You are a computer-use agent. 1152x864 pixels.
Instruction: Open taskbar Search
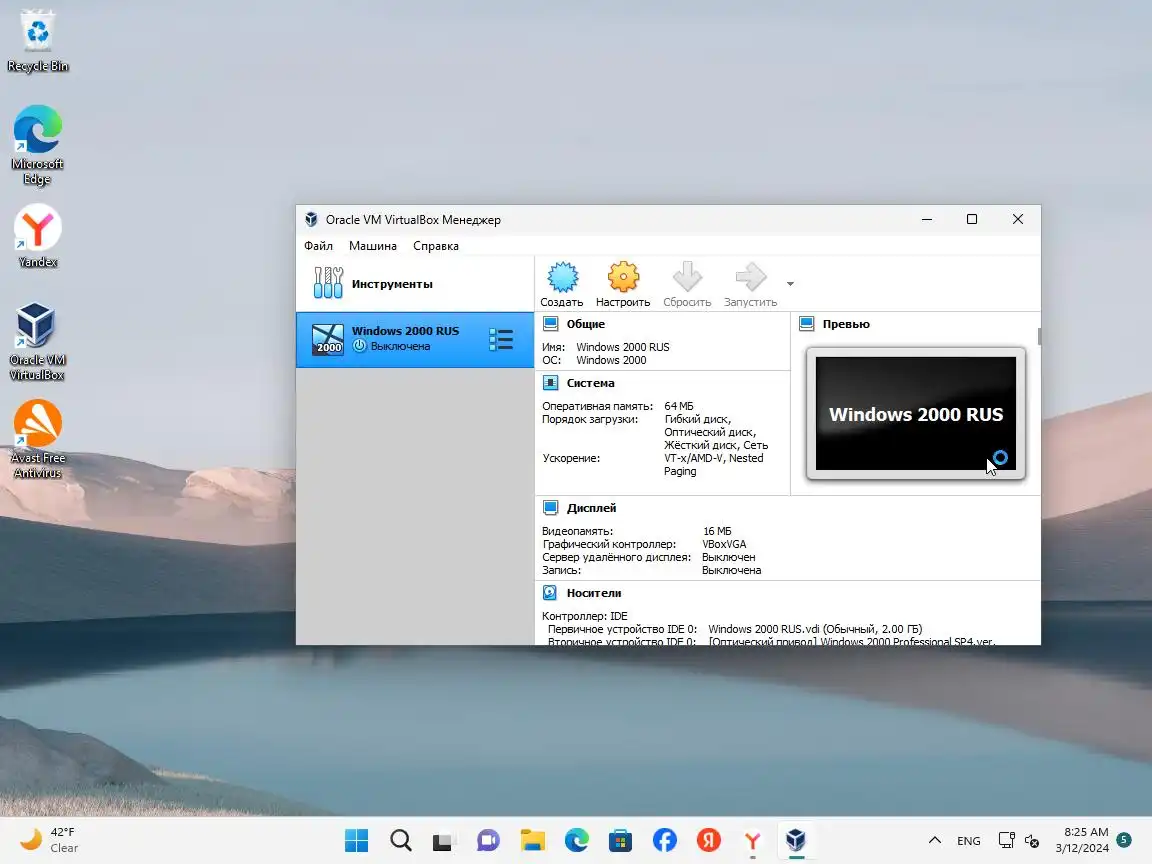[x=400, y=840]
